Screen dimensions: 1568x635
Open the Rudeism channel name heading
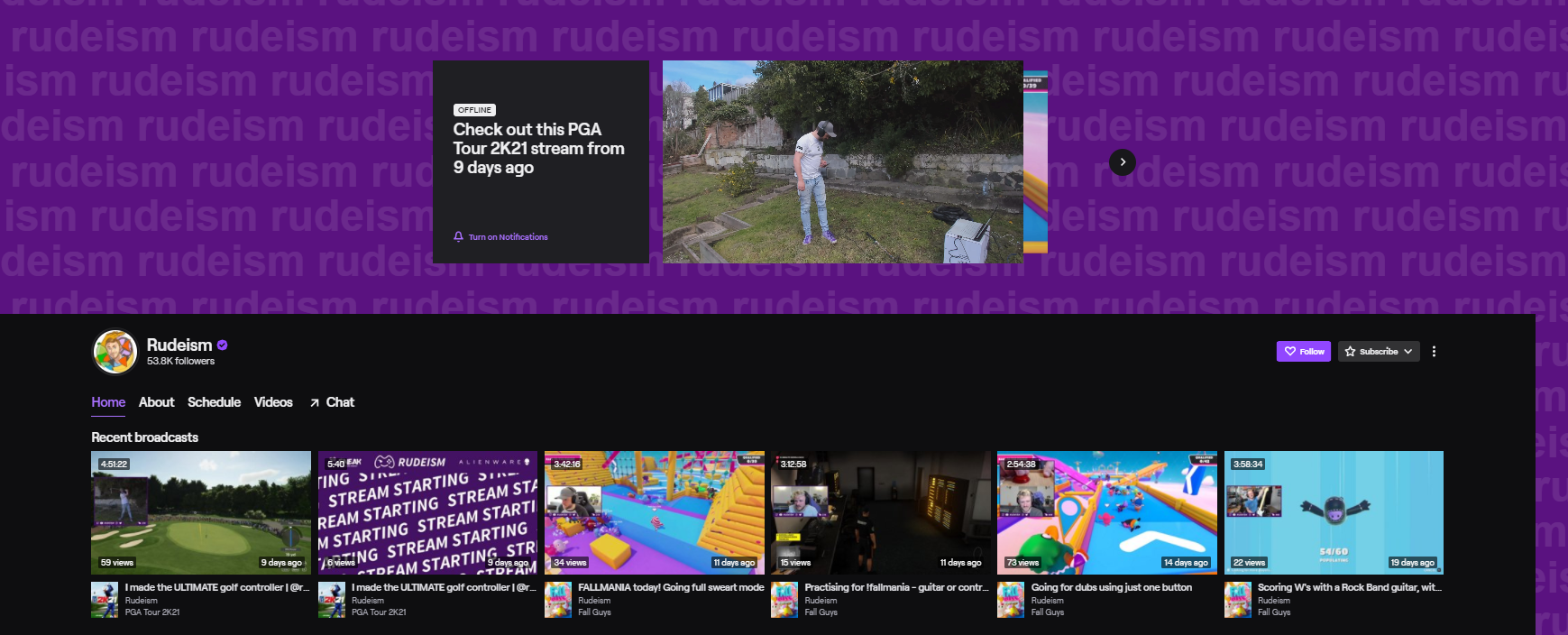tap(179, 345)
